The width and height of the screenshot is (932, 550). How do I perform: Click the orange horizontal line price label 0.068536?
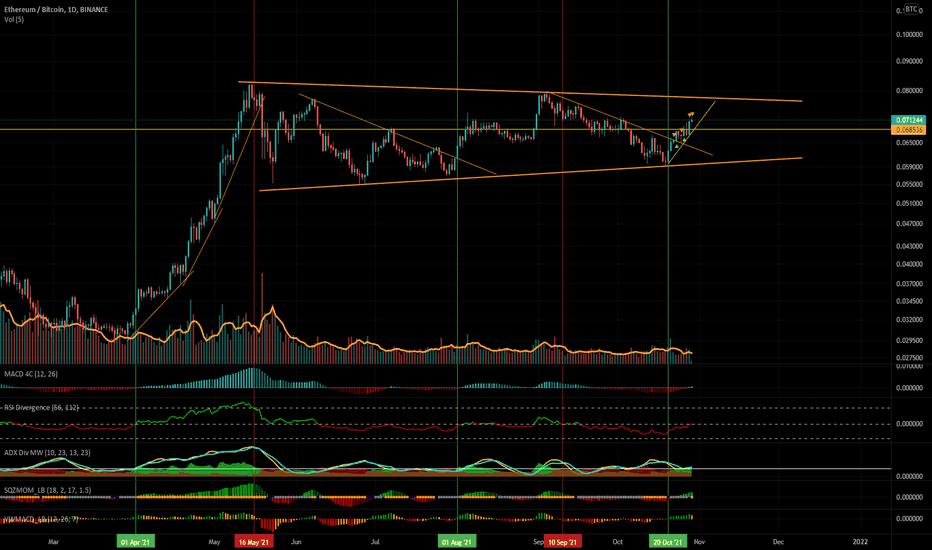tap(909, 130)
